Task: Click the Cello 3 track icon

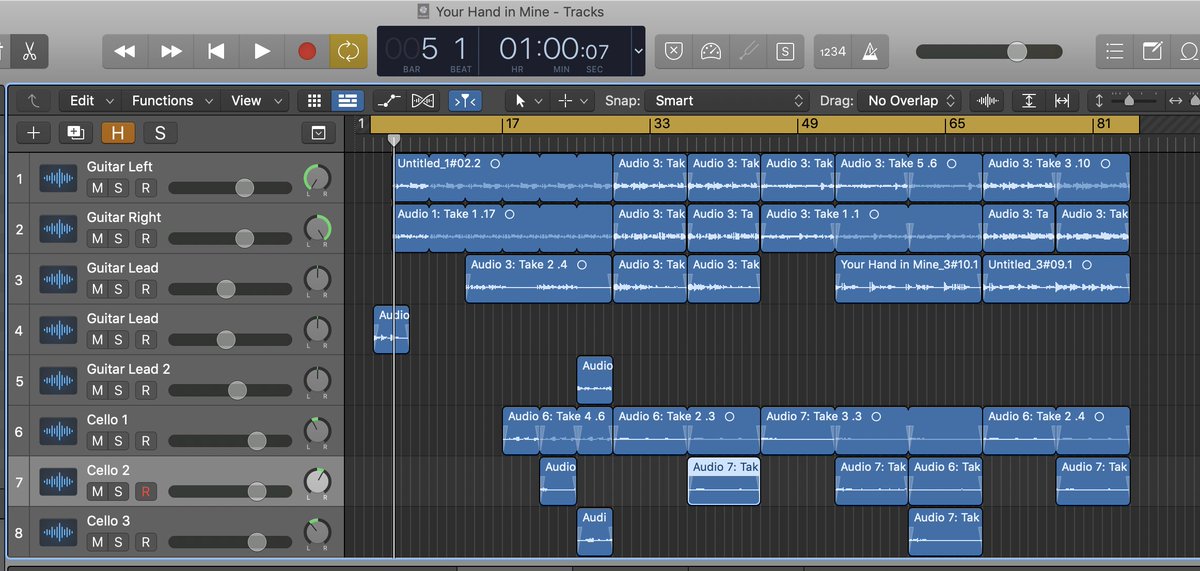Action: 59,532
